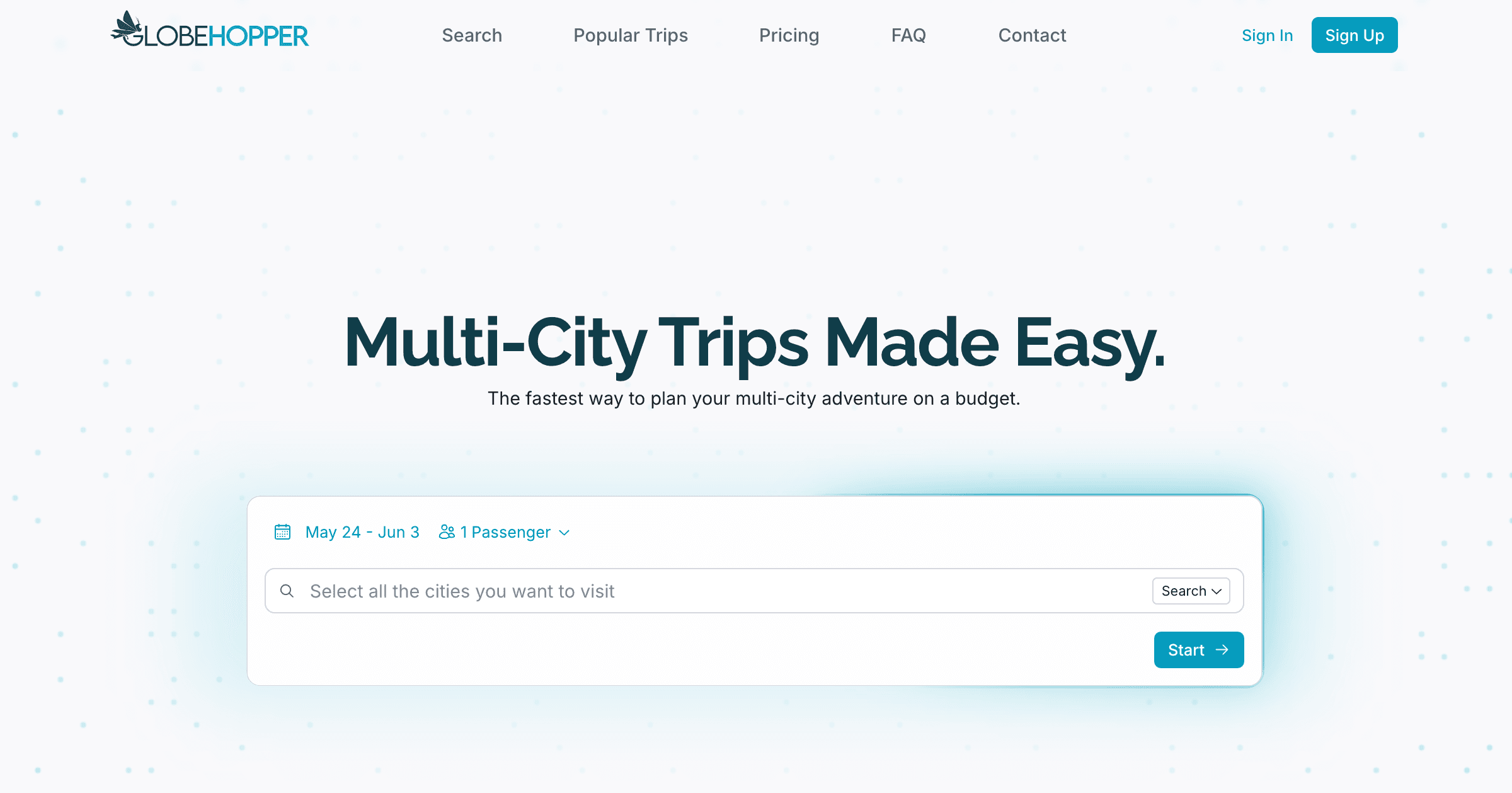Click the arrow icon on Start button
The image size is (1512, 793).
click(1222, 650)
